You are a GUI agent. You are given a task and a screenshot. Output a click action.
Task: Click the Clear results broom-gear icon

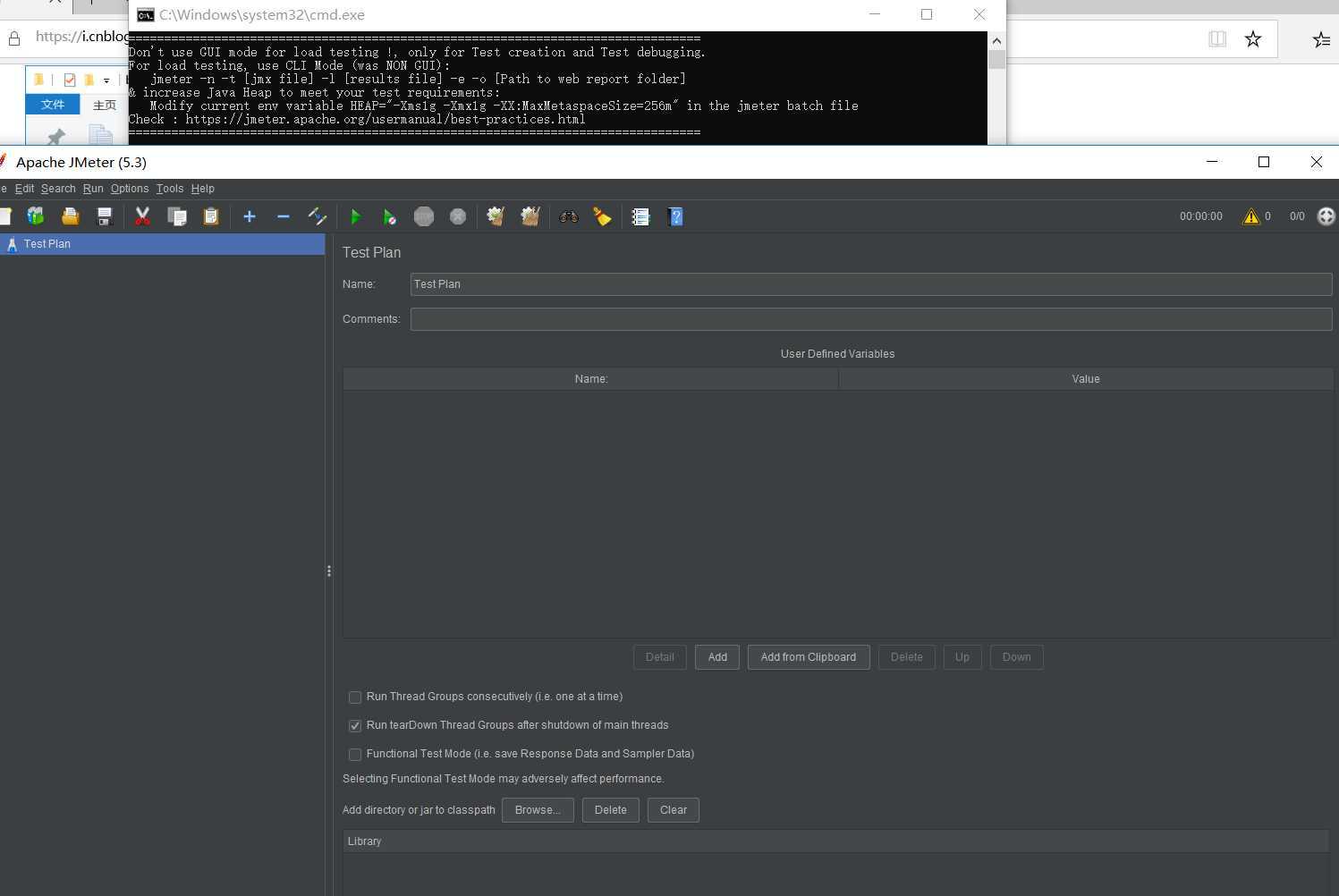496,216
